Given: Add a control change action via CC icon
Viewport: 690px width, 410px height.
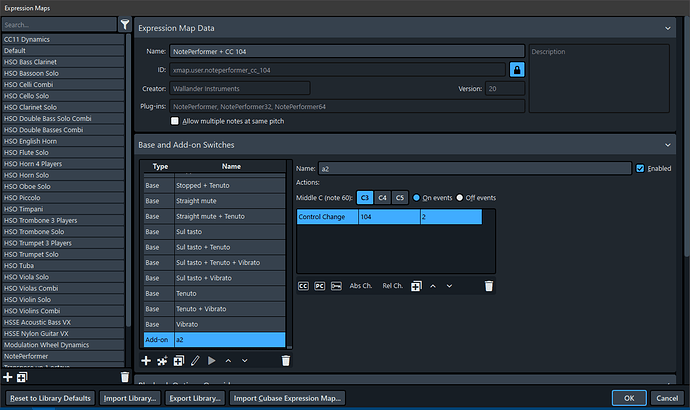Looking at the screenshot, I should tap(303, 286).
